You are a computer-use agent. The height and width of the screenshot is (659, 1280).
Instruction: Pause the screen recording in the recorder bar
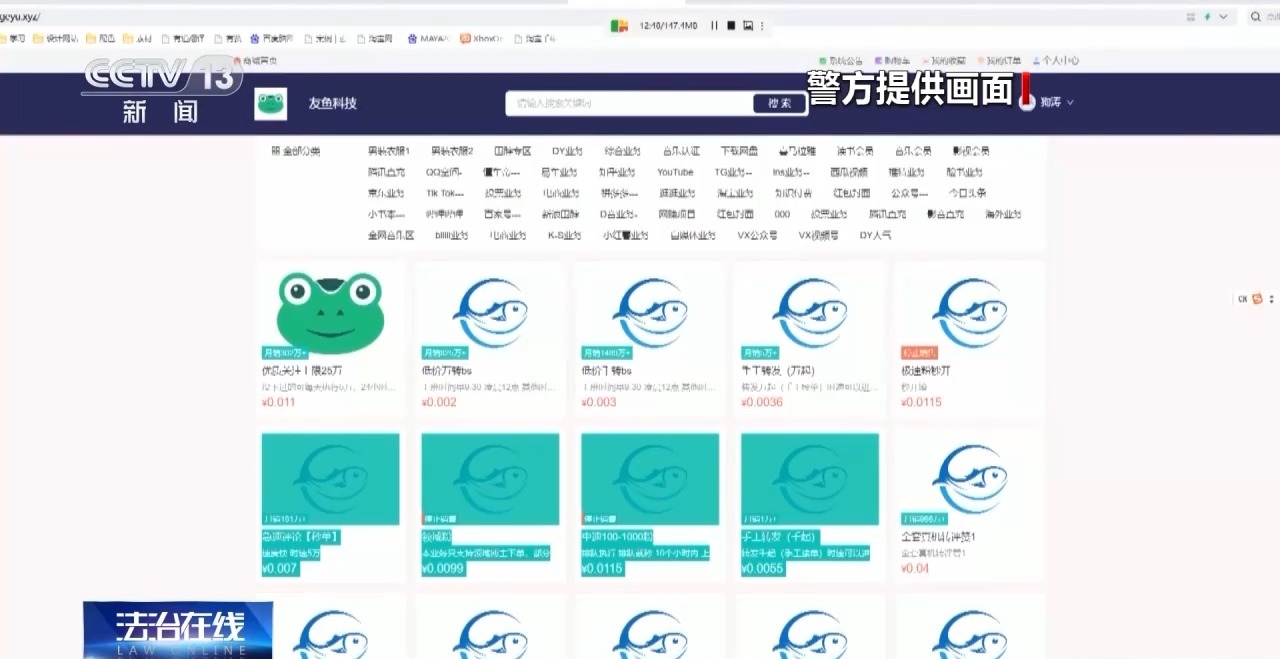[x=714, y=25]
